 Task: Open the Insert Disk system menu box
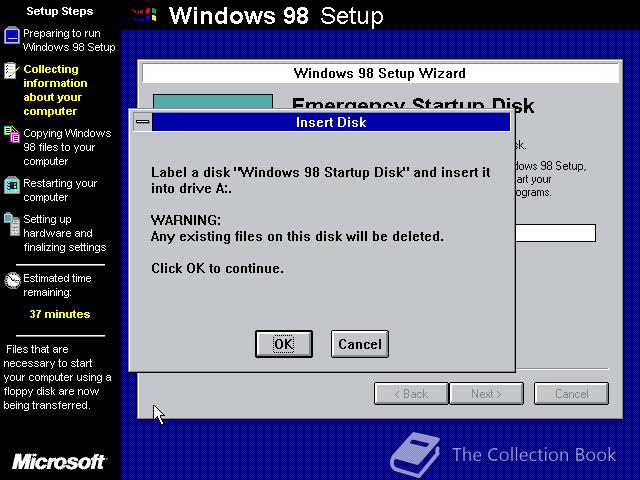(x=142, y=122)
